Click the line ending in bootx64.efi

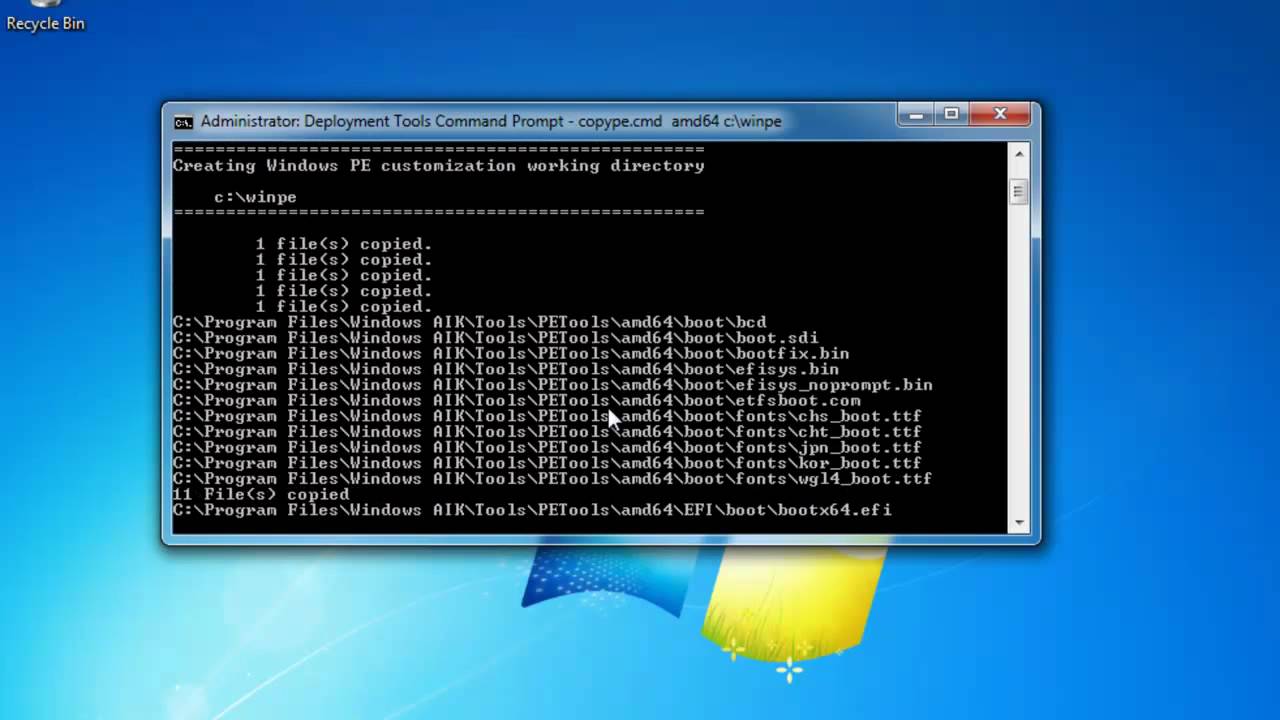(x=531, y=510)
